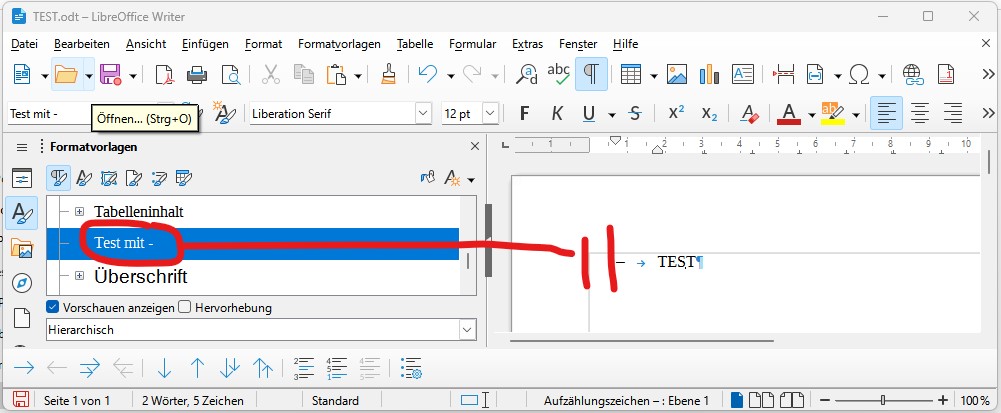Image resolution: width=1001 pixels, height=413 pixels.
Task: Align text left
Action: coord(886,114)
